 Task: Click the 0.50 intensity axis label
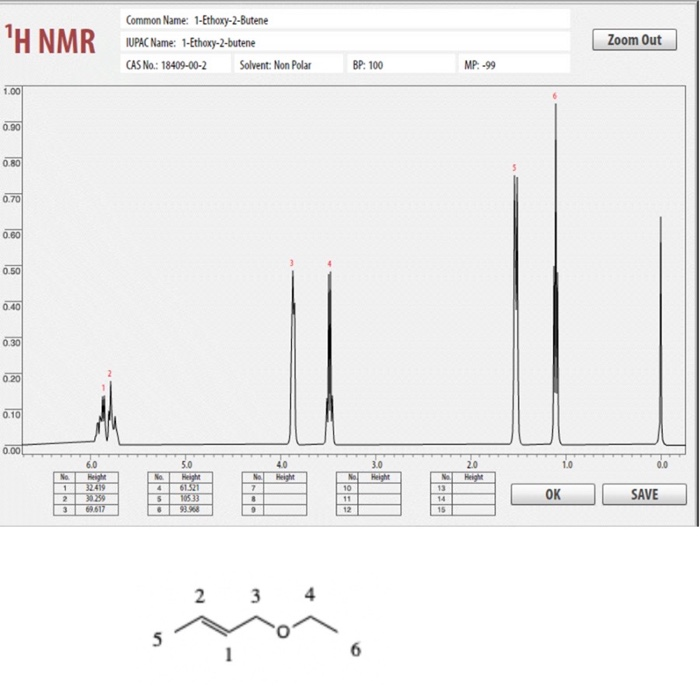(12, 271)
